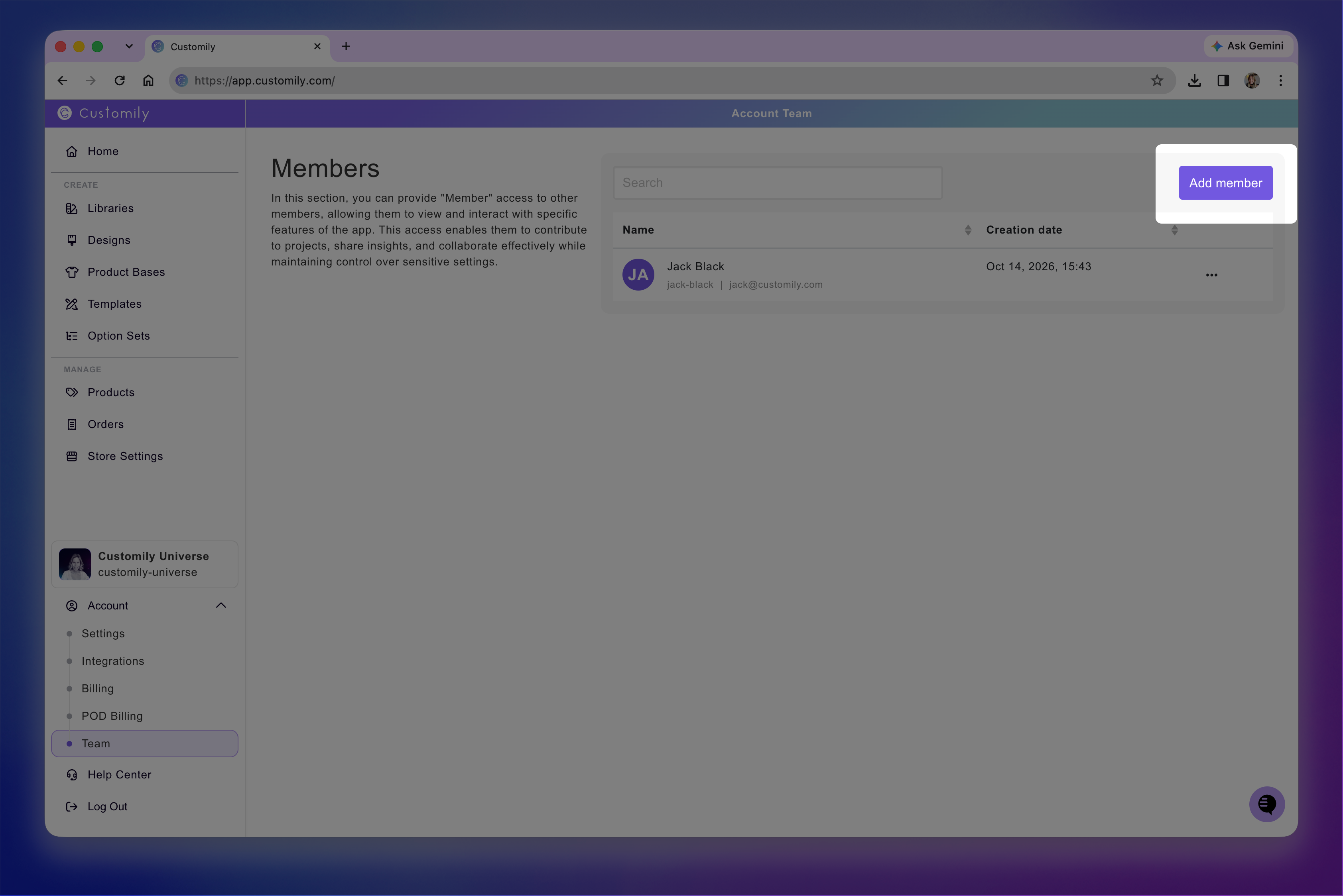Viewport: 1343px width, 896px height.
Task: Click the Add member button
Action: pos(1225,183)
